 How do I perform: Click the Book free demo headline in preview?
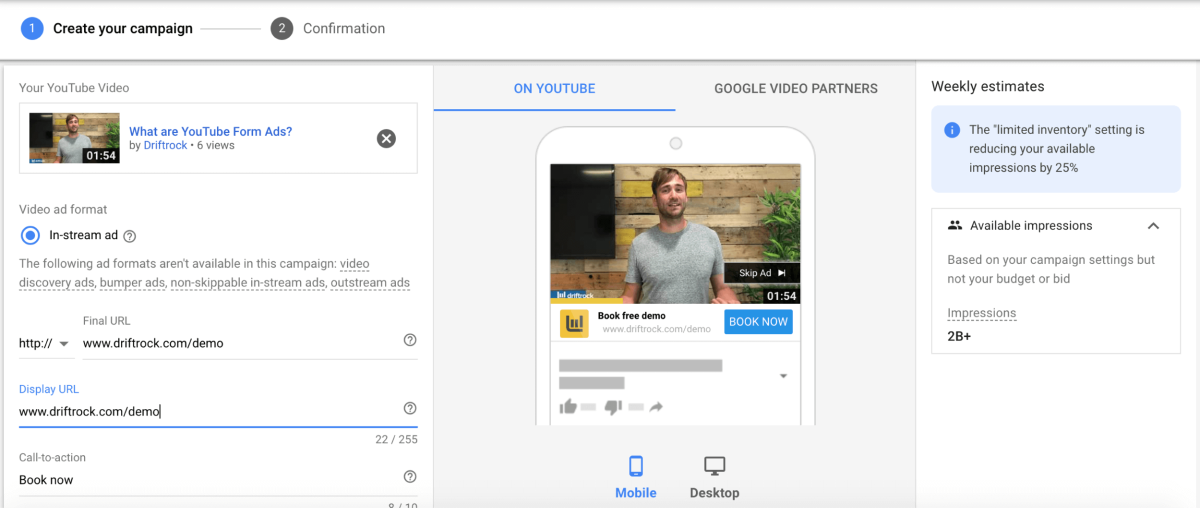pyautogui.click(x=631, y=316)
